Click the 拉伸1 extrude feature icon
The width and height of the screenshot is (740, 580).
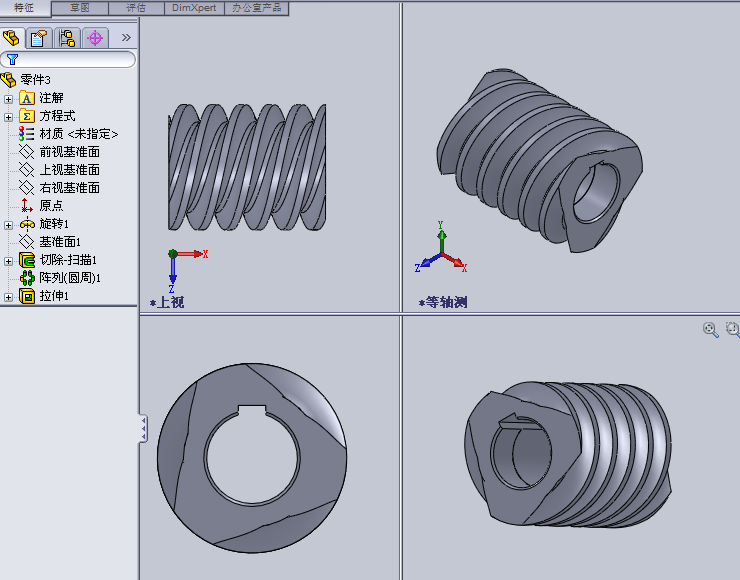coord(27,296)
